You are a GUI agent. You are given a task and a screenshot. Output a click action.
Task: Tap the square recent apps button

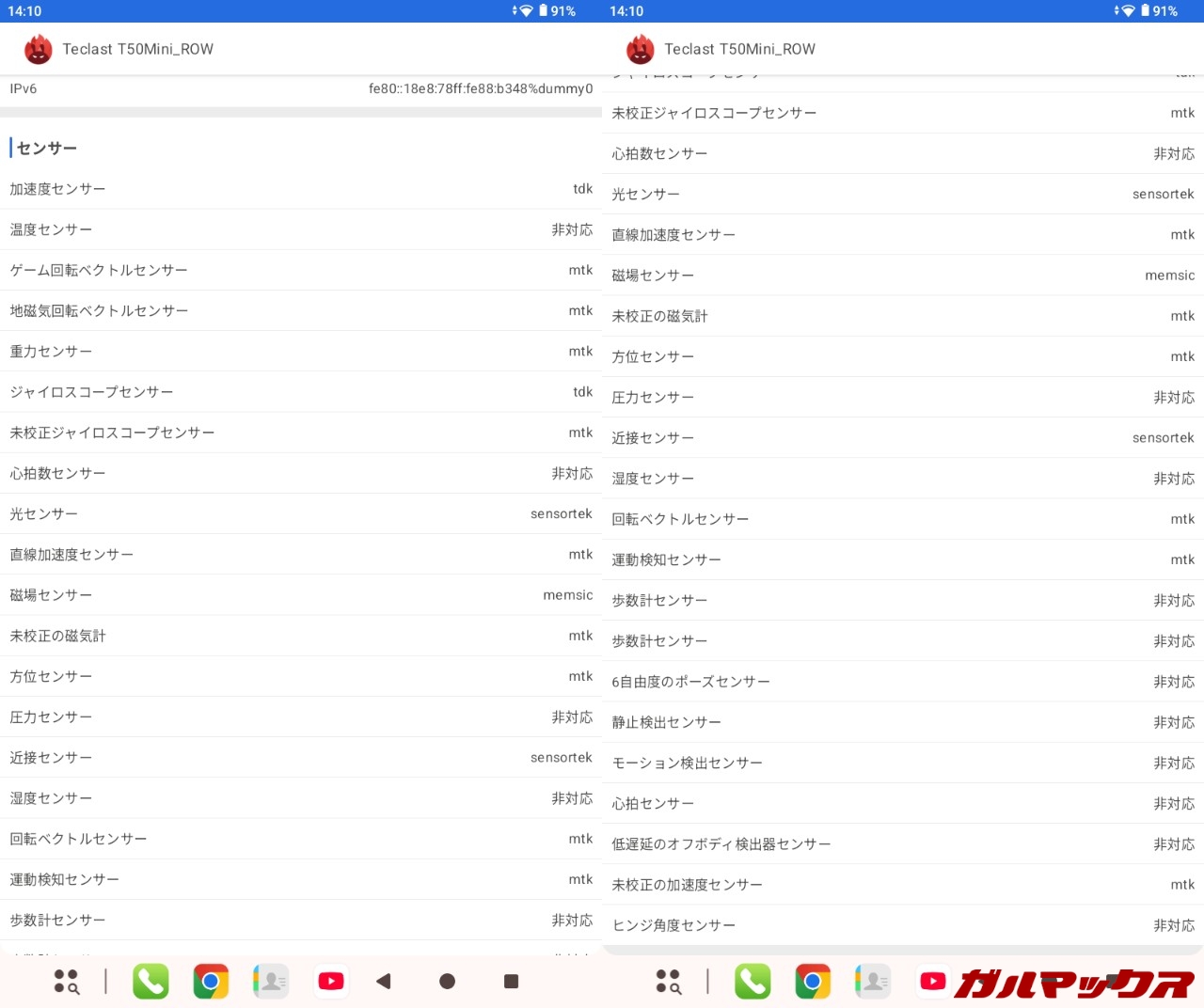pyautogui.click(x=511, y=981)
